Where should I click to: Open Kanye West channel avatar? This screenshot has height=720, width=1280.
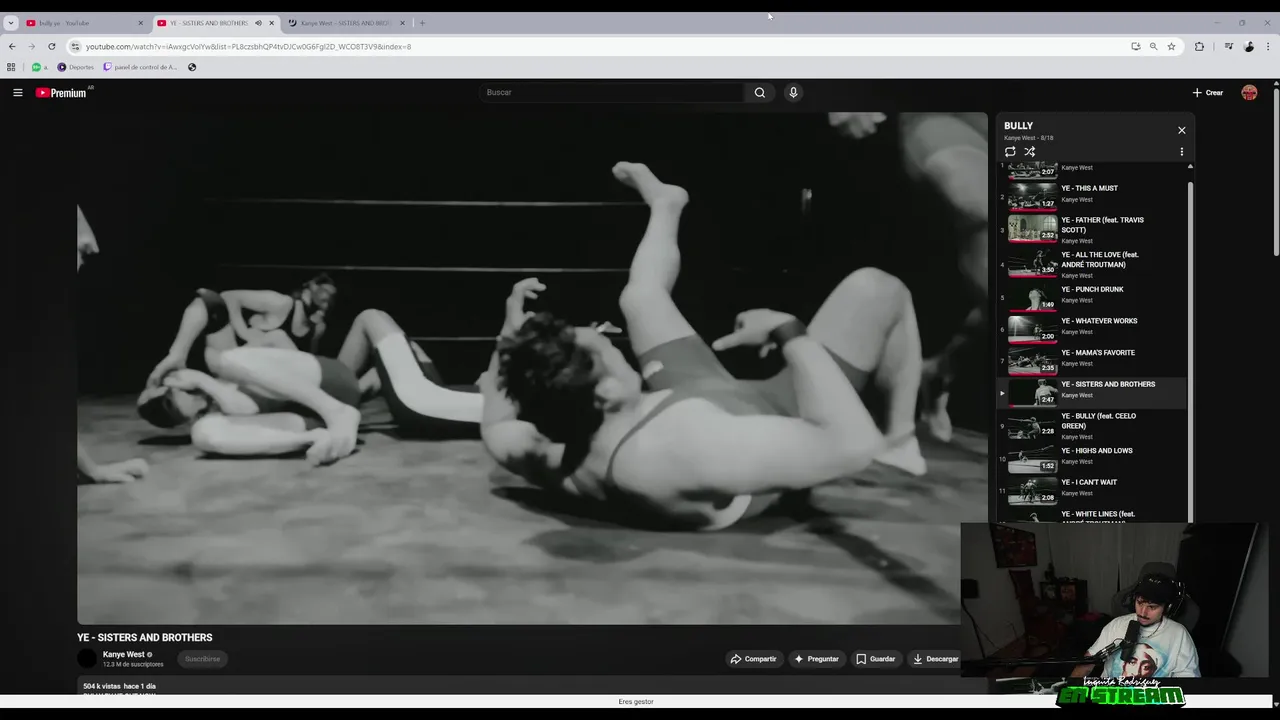(x=87, y=658)
